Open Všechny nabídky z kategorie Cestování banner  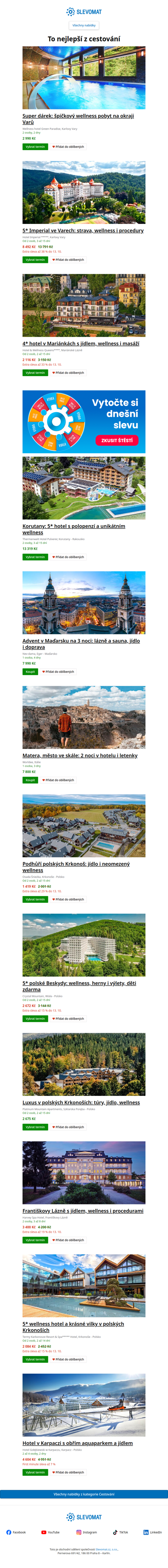coord(84,1494)
